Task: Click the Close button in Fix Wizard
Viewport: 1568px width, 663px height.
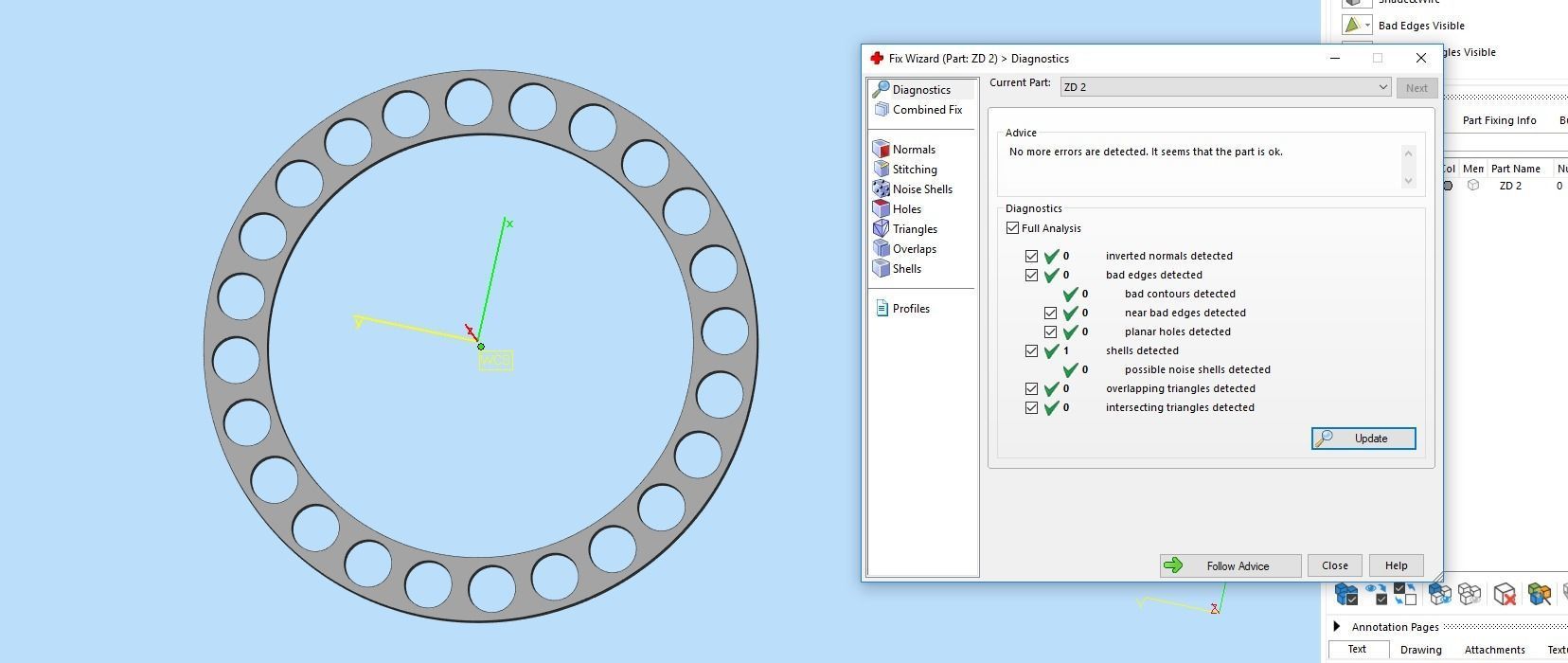Action: coord(1335,565)
